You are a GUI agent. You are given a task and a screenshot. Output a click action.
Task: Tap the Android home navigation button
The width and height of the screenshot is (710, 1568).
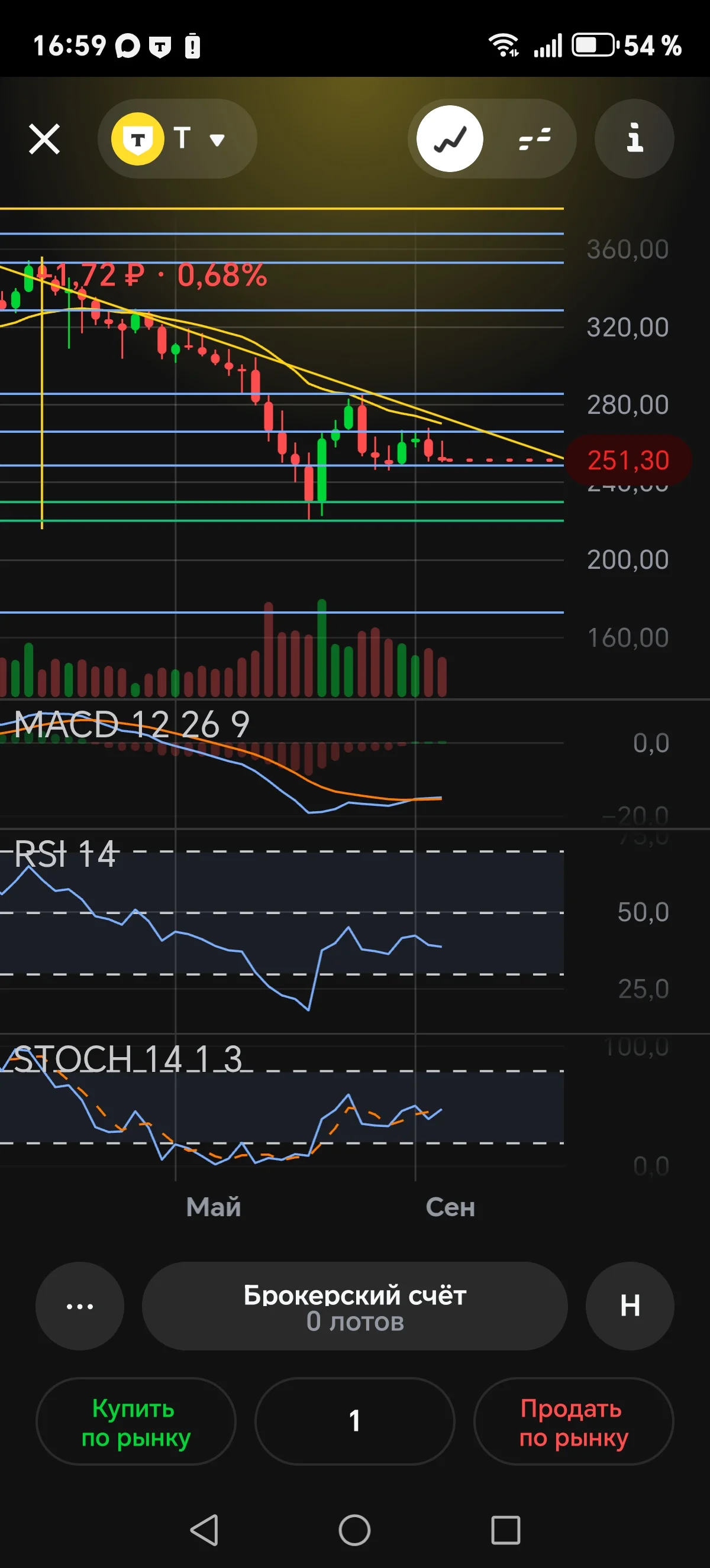pos(355,1530)
